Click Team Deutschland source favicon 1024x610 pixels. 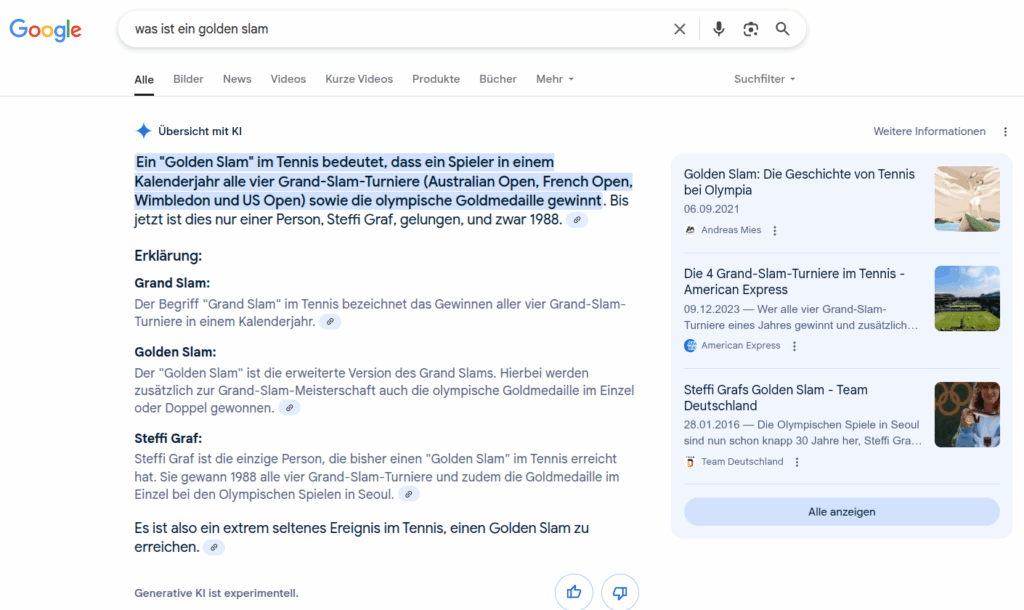coord(690,462)
